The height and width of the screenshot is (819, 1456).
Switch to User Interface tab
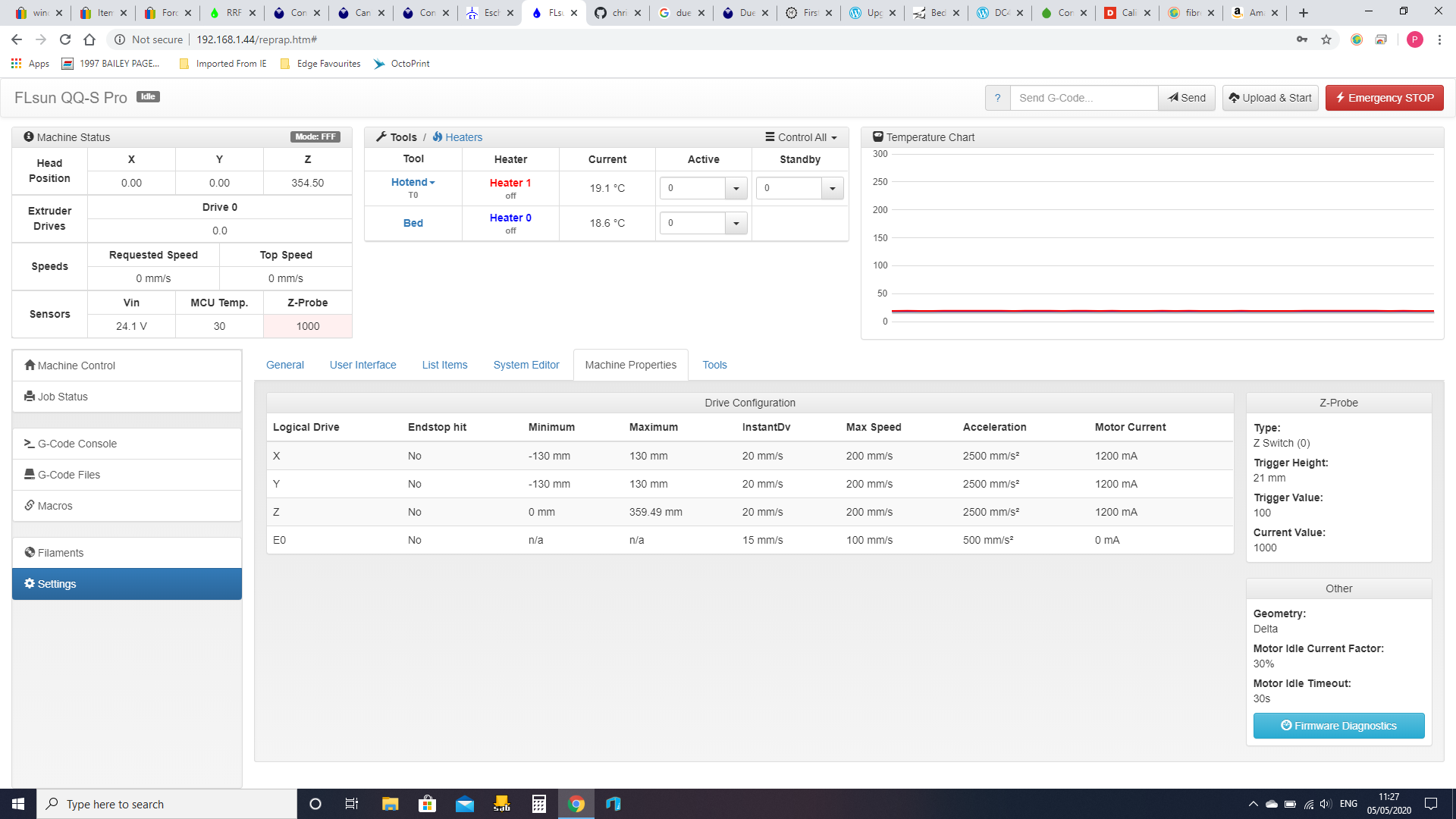(x=363, y=365)
